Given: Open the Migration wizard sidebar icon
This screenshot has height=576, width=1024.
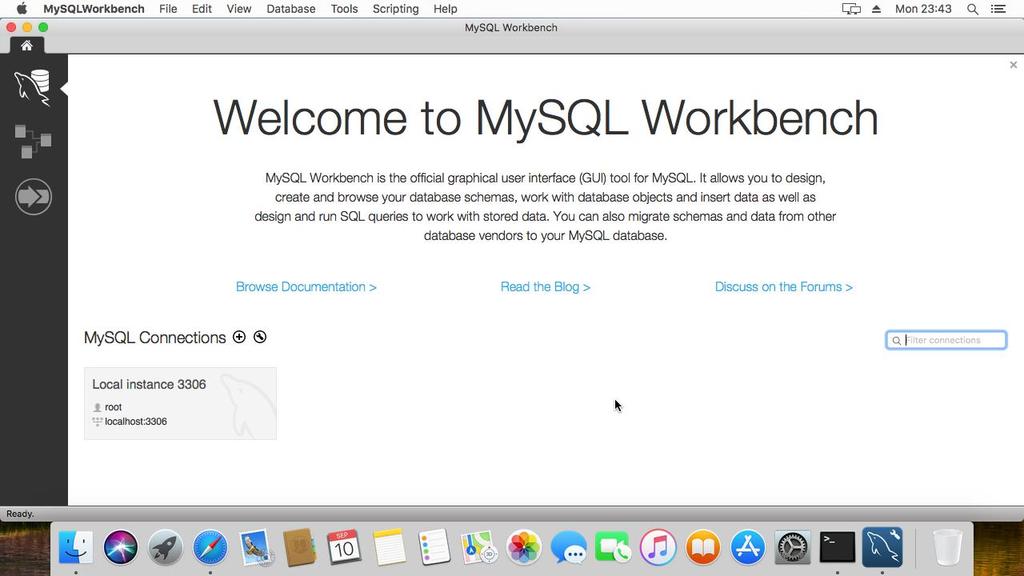Looking at the screenshot, I should pyautogui.click(x=33, y=197).
